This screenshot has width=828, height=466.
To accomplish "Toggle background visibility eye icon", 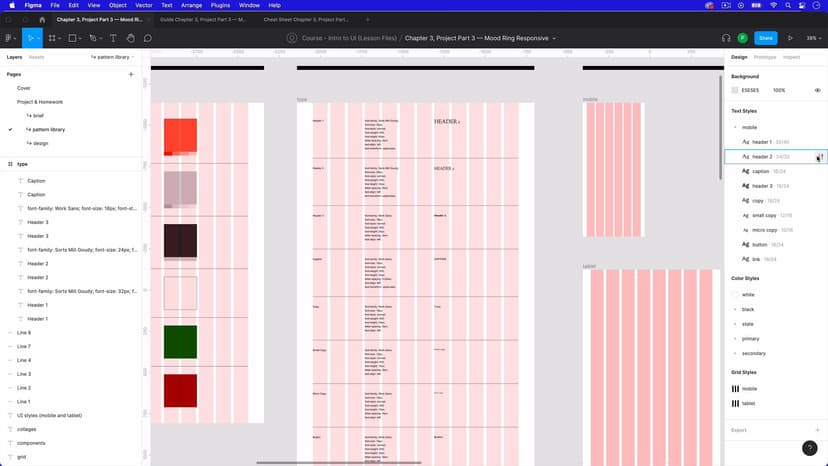I will click(x=817, y=90).
